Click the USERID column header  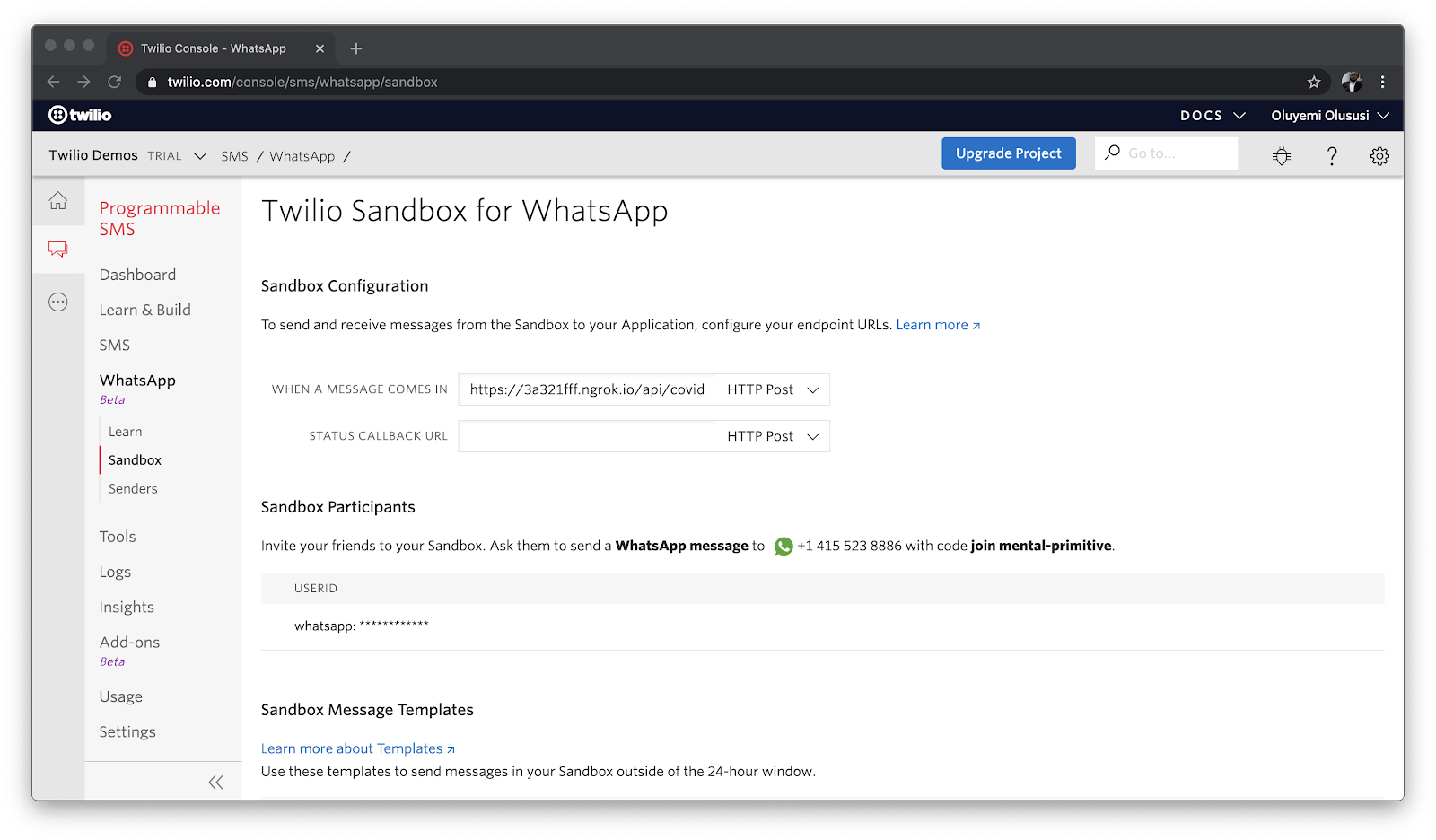tap(316, 589)
